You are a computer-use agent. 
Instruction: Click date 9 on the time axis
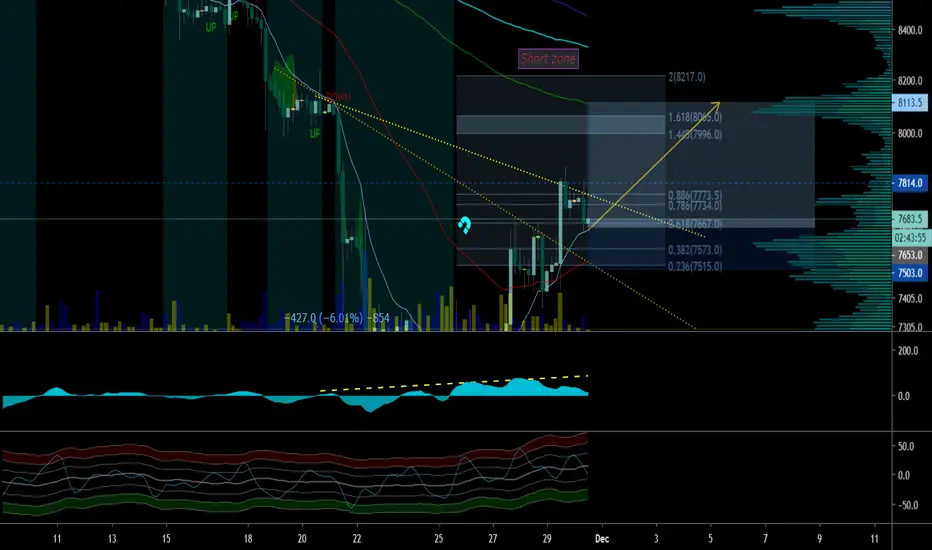coord(820,539)
